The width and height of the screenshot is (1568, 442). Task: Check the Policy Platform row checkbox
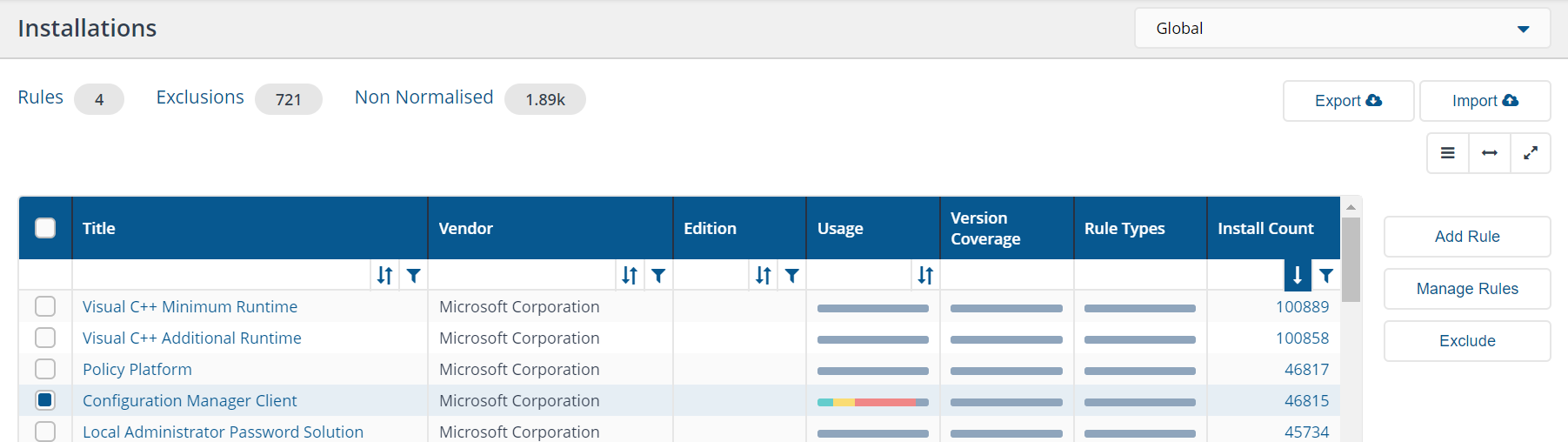[45, 369]
